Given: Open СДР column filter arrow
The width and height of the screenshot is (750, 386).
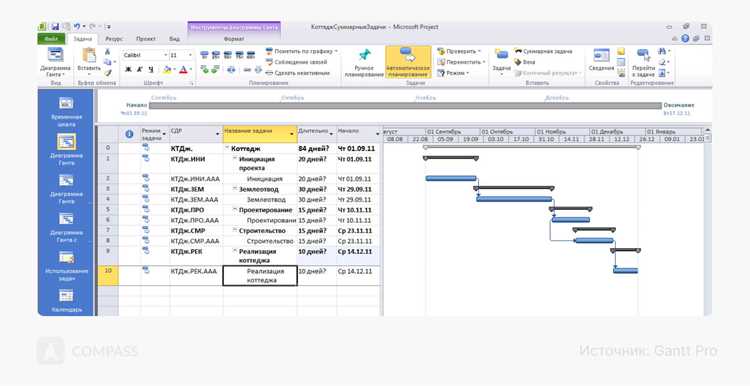Looking at the screenshot, I should tap(218, 134).
